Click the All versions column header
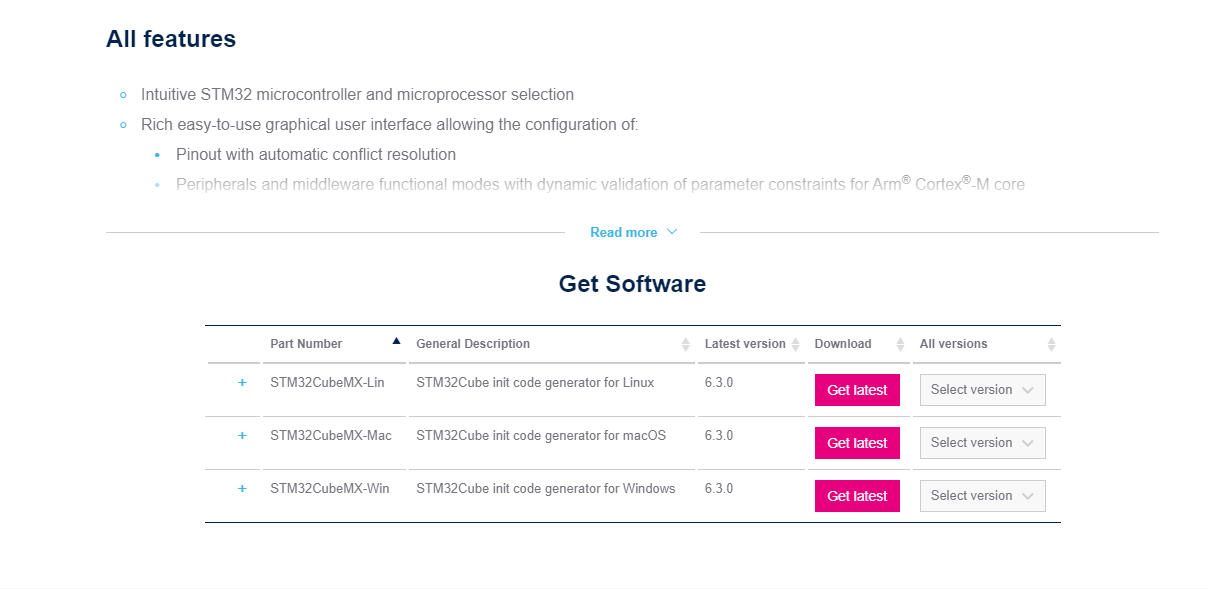Image resolution: width=1208 pixels, height=589 pixels. [953, 344]
